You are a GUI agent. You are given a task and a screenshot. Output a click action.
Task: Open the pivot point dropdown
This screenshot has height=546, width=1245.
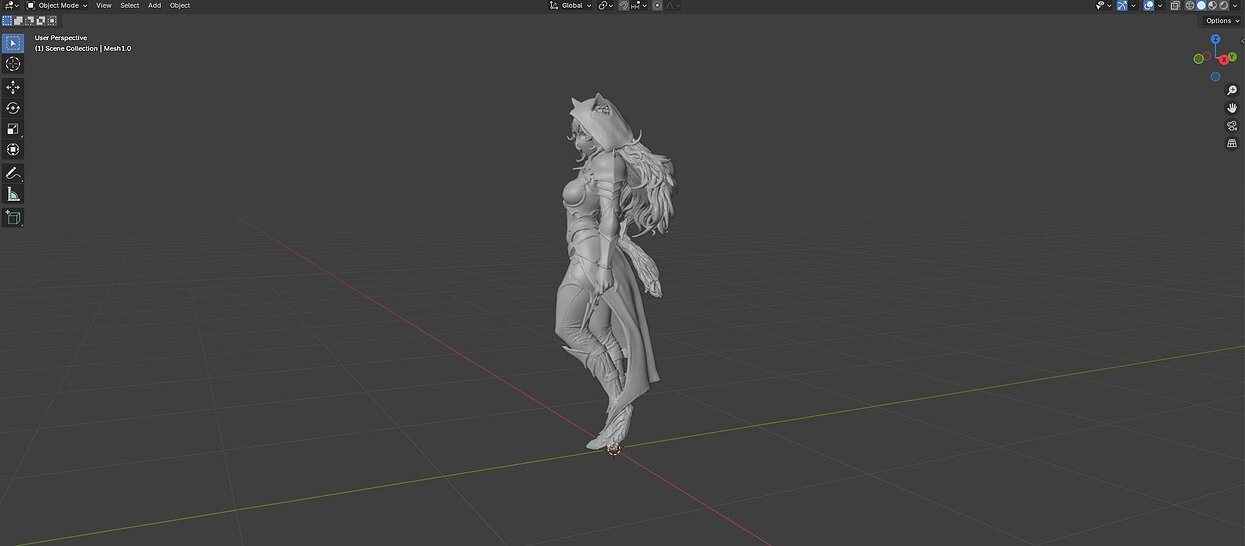point(606,5)
